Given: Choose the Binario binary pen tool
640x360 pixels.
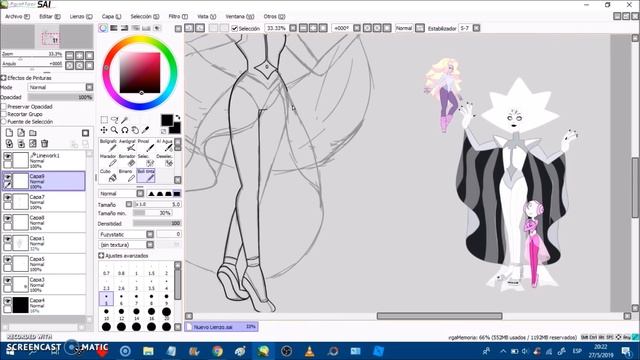Looking at the screenshot, I should pyautogui.click(x=127, y=176).
